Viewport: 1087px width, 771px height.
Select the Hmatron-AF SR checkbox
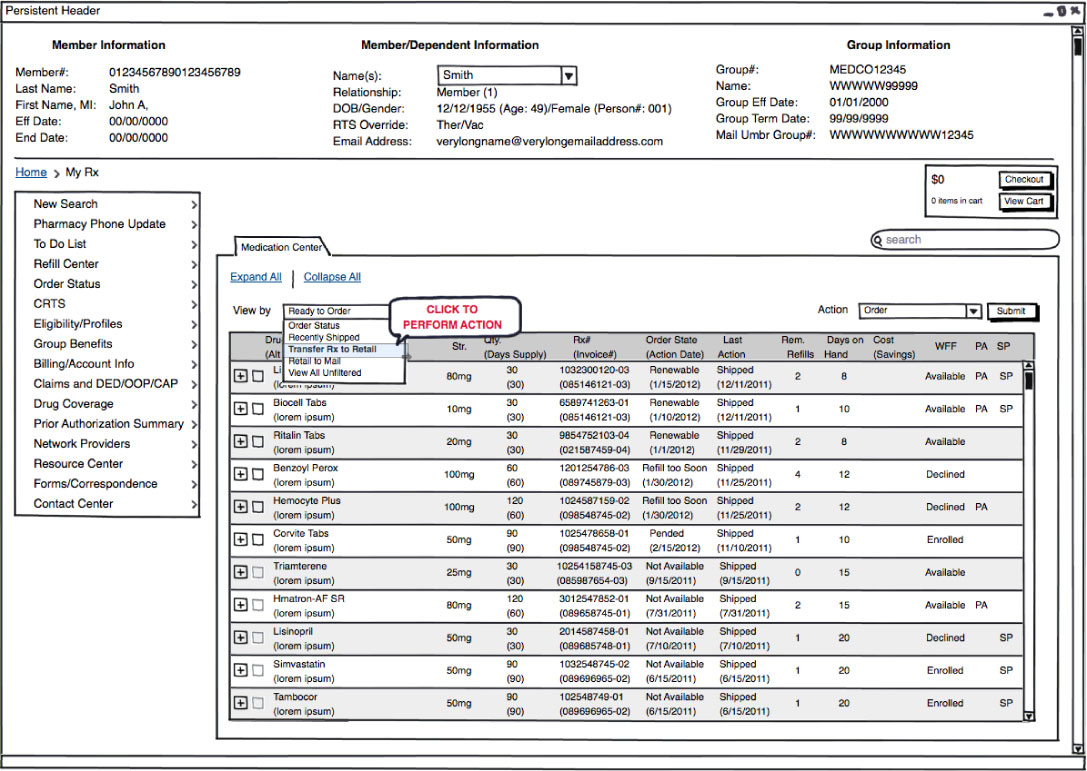pyautogui.click(x=258, y=605)
